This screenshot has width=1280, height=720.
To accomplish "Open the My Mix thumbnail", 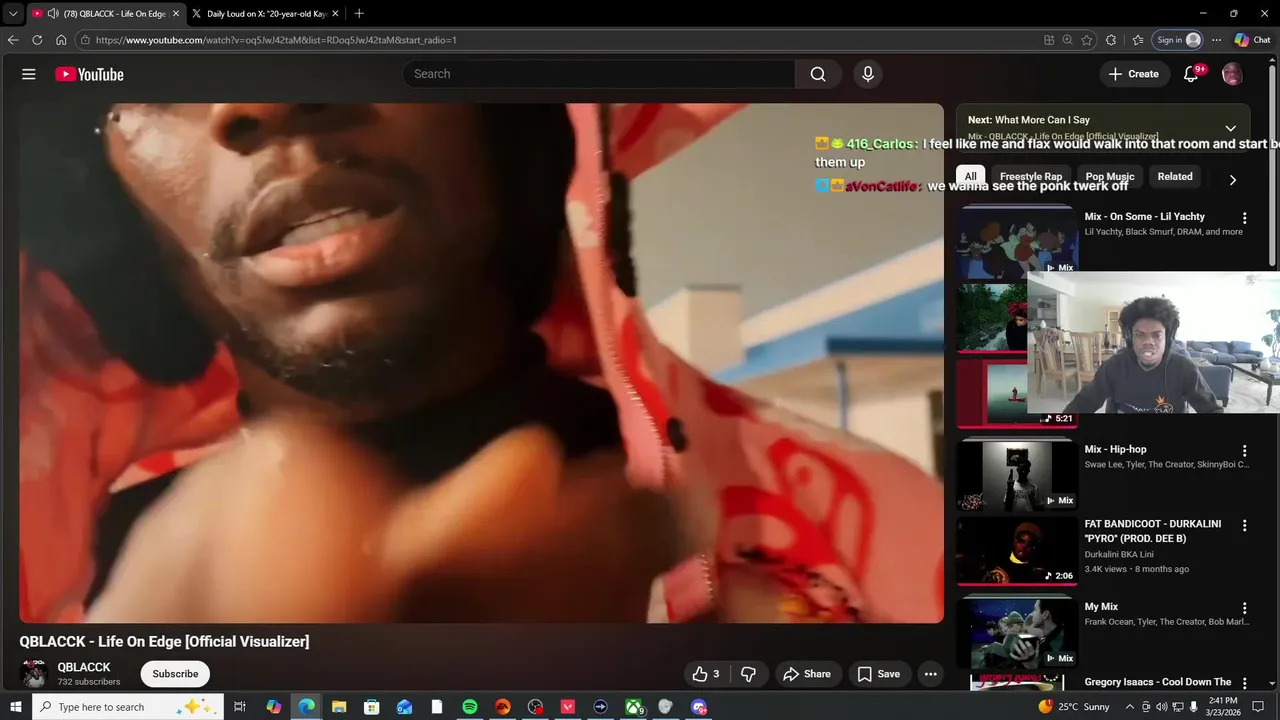I will [1016, 632].
